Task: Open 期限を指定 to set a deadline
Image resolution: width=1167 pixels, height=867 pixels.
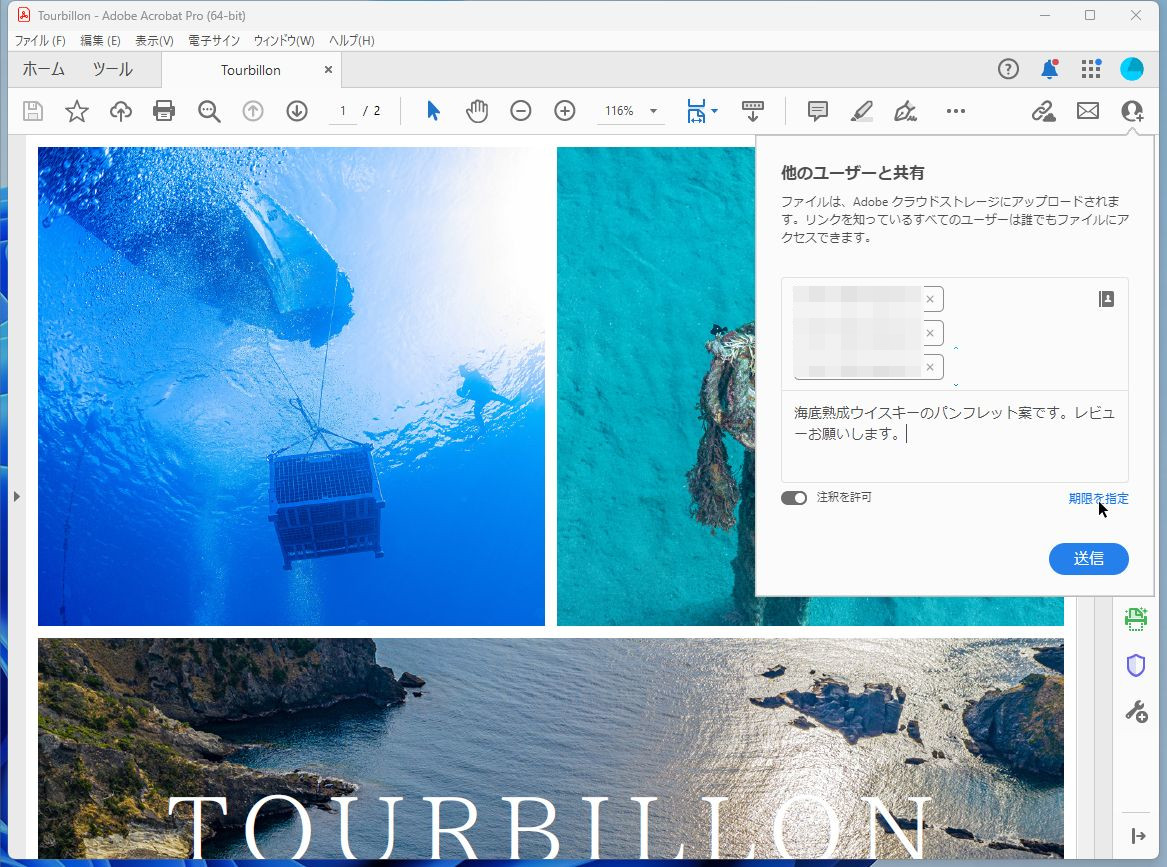Action: pyautogui.click(x=1098, y=498)
